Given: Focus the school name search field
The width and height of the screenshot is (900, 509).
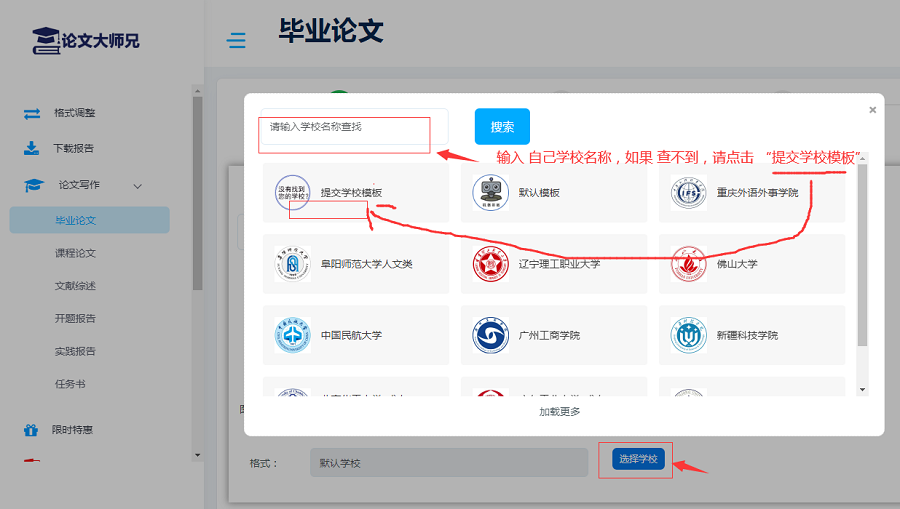Looking at the screenshot, I should (x=355, y=126).
